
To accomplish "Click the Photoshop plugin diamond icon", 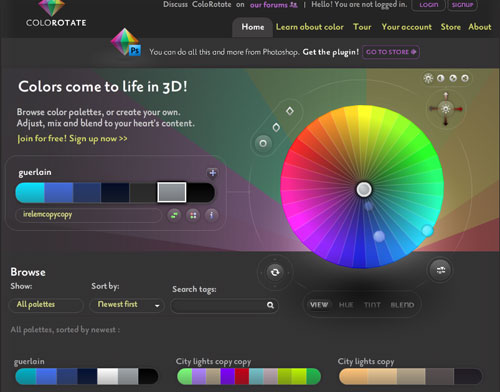I will pos(126,42).
